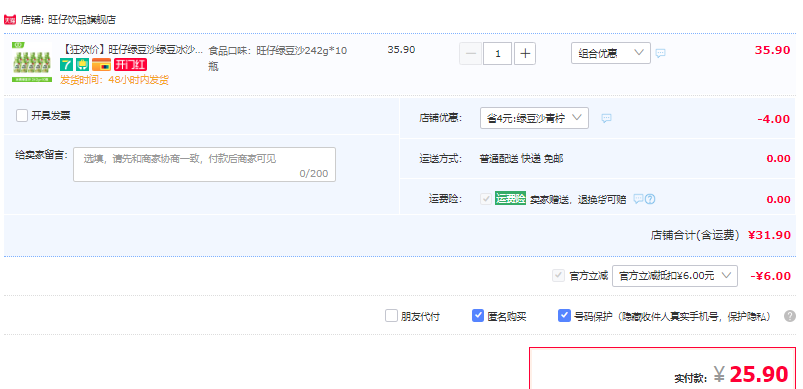
Task: Click the chat bubble icon after 退换货可赔
Action: (638, 199)
